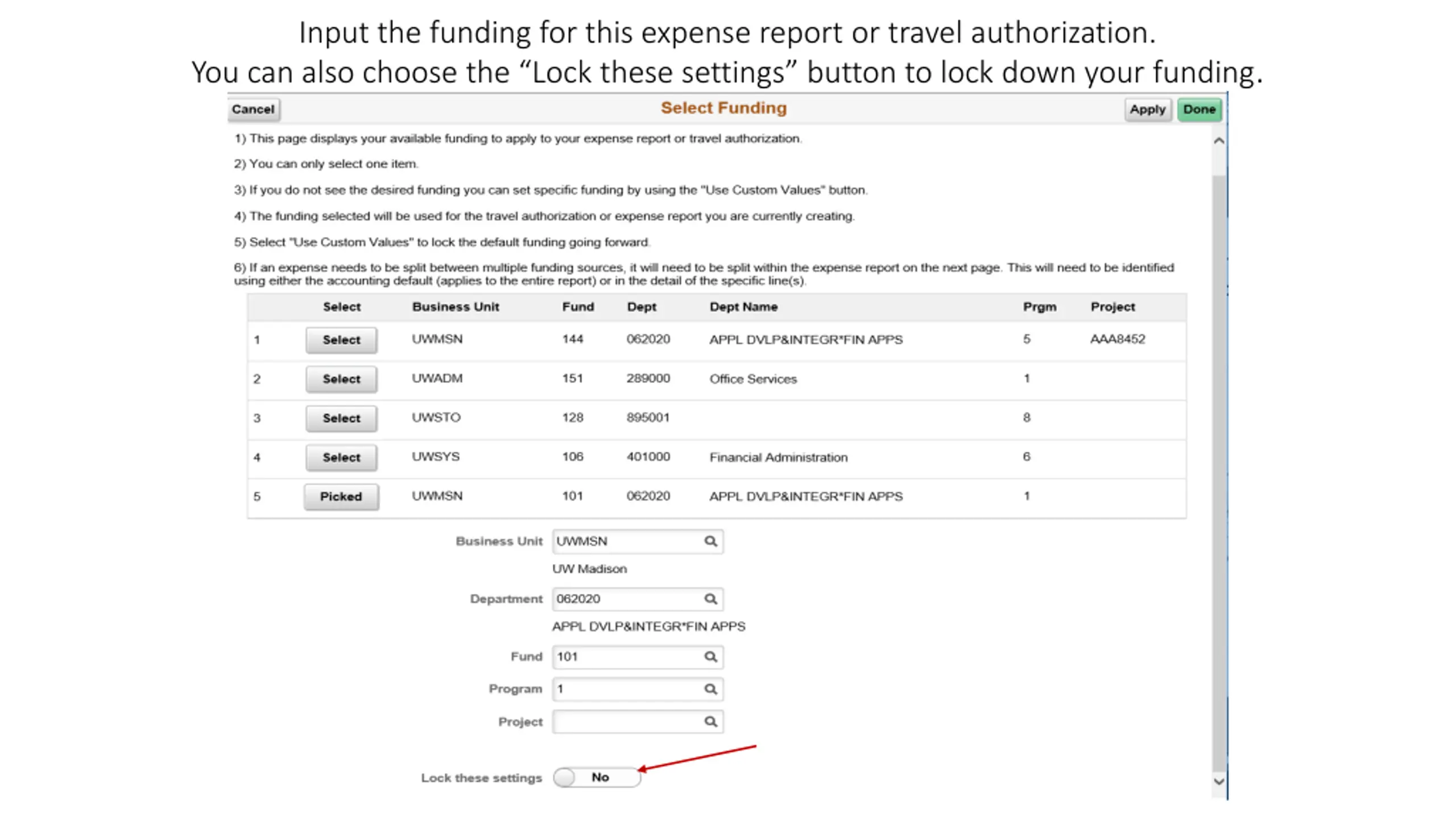Open Program lookup magnifier icon

(x=710, y=689)
